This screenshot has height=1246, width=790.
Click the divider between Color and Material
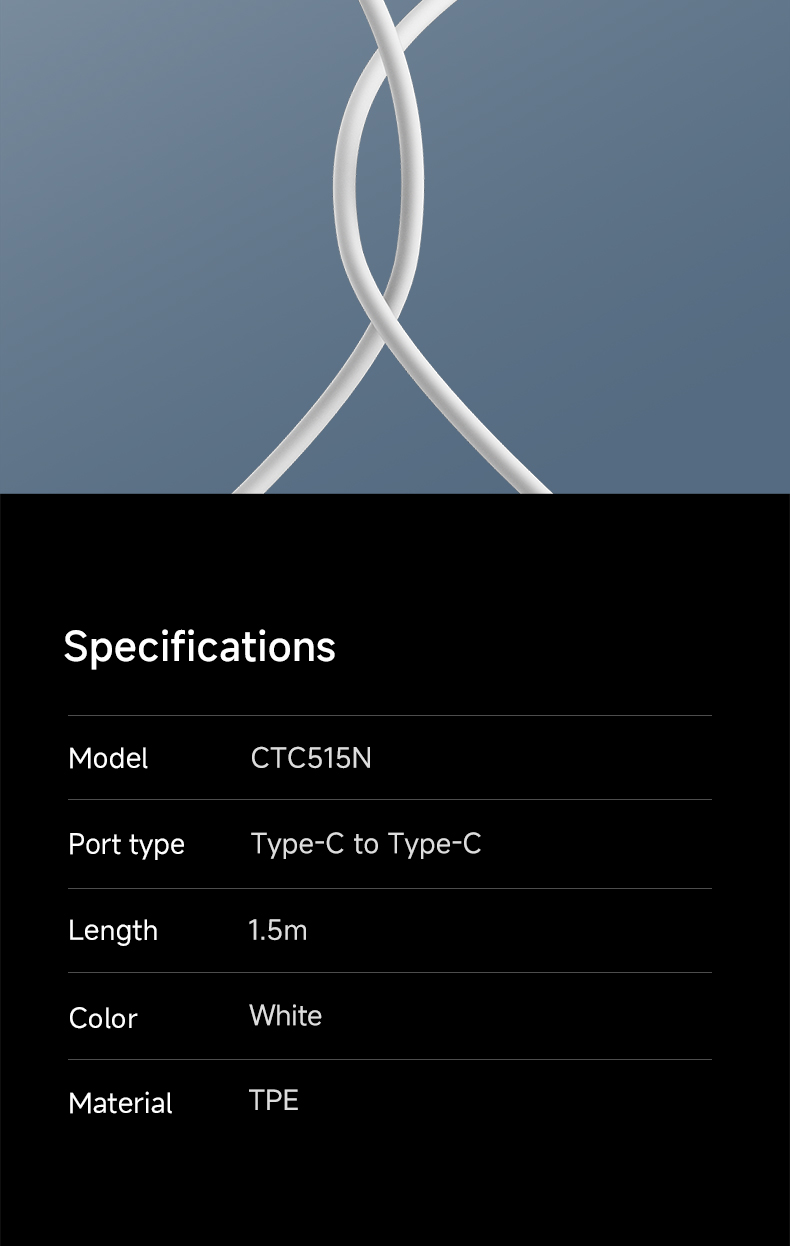(x=390, y=1060)
